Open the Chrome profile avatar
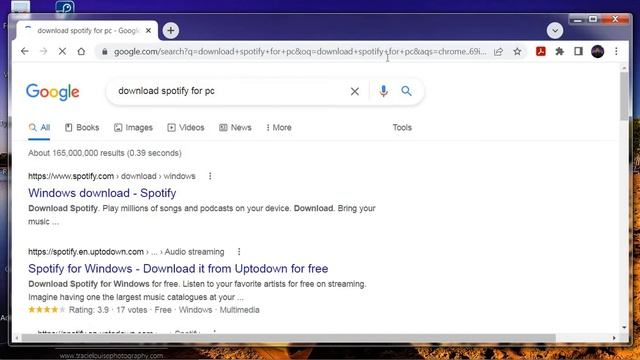 [x=598, y=51]
